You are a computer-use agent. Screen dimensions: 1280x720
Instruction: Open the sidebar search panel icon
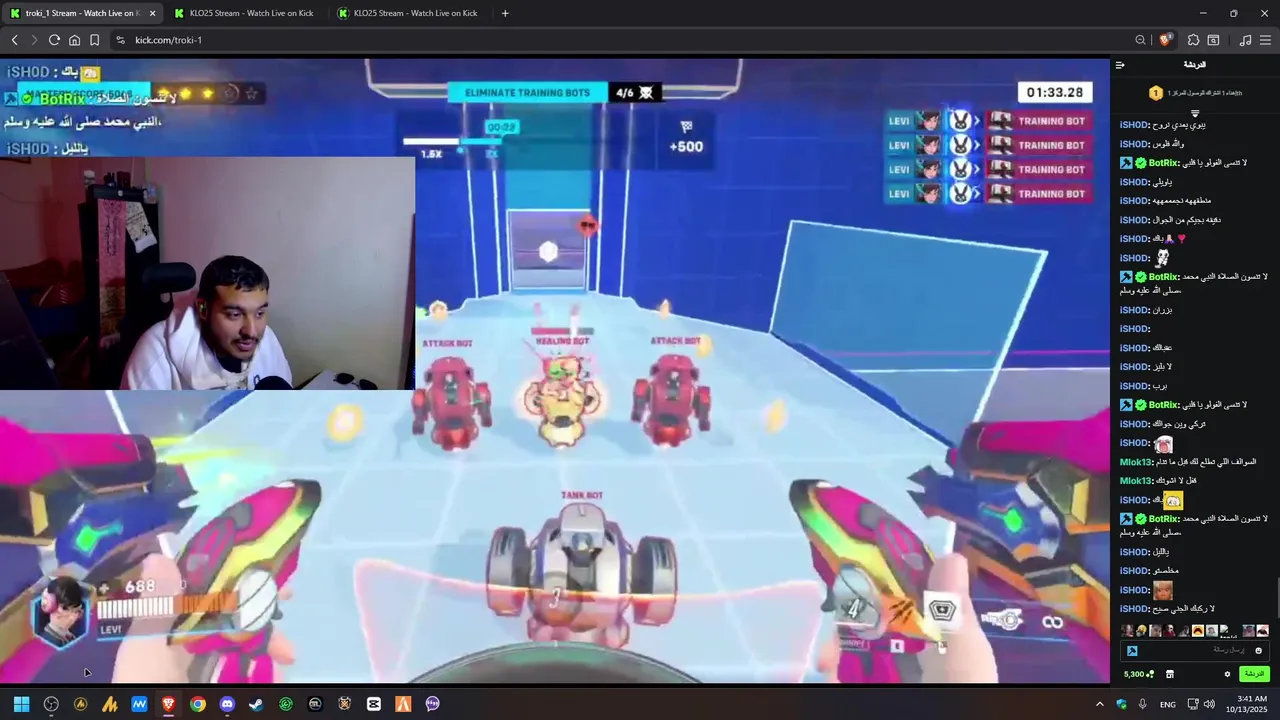click(1213, 40)
